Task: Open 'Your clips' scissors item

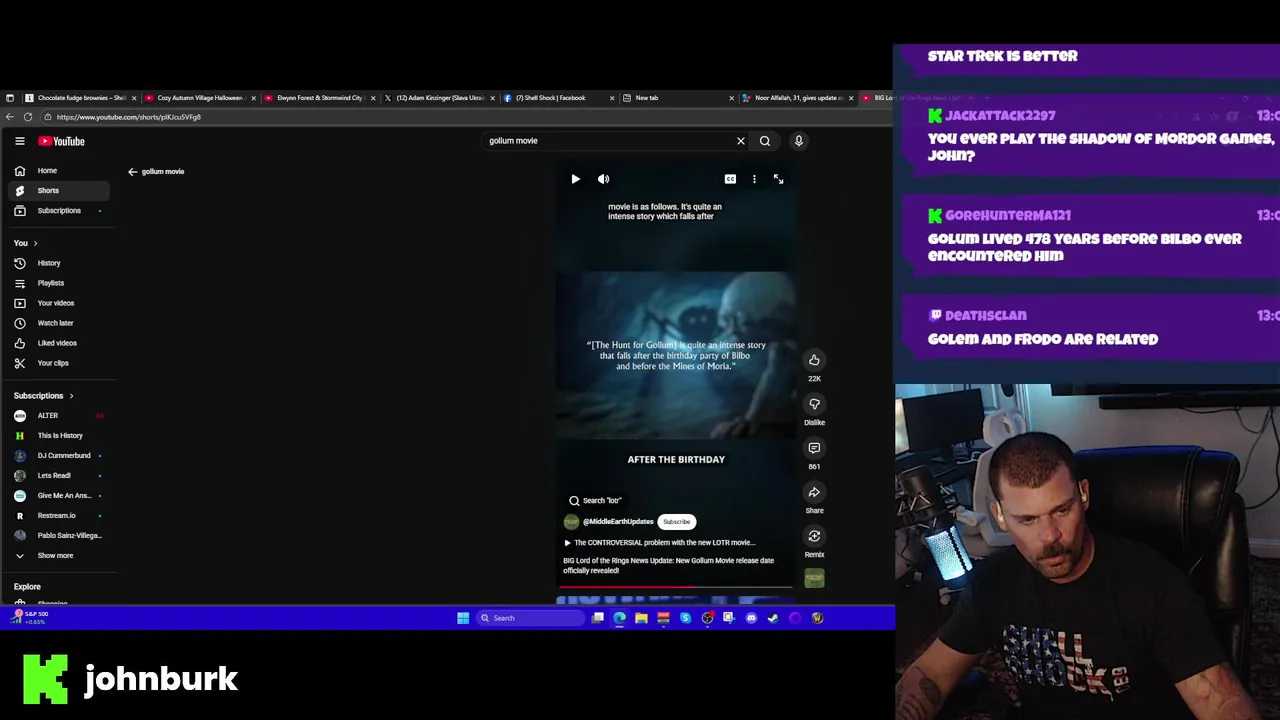Action: coord(58,363)
